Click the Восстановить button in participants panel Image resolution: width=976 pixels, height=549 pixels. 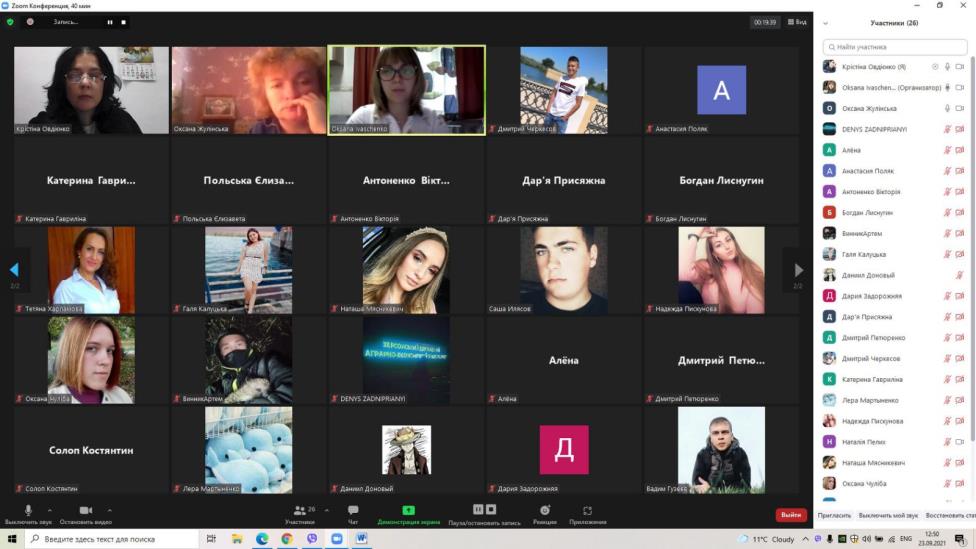[950, 515]
